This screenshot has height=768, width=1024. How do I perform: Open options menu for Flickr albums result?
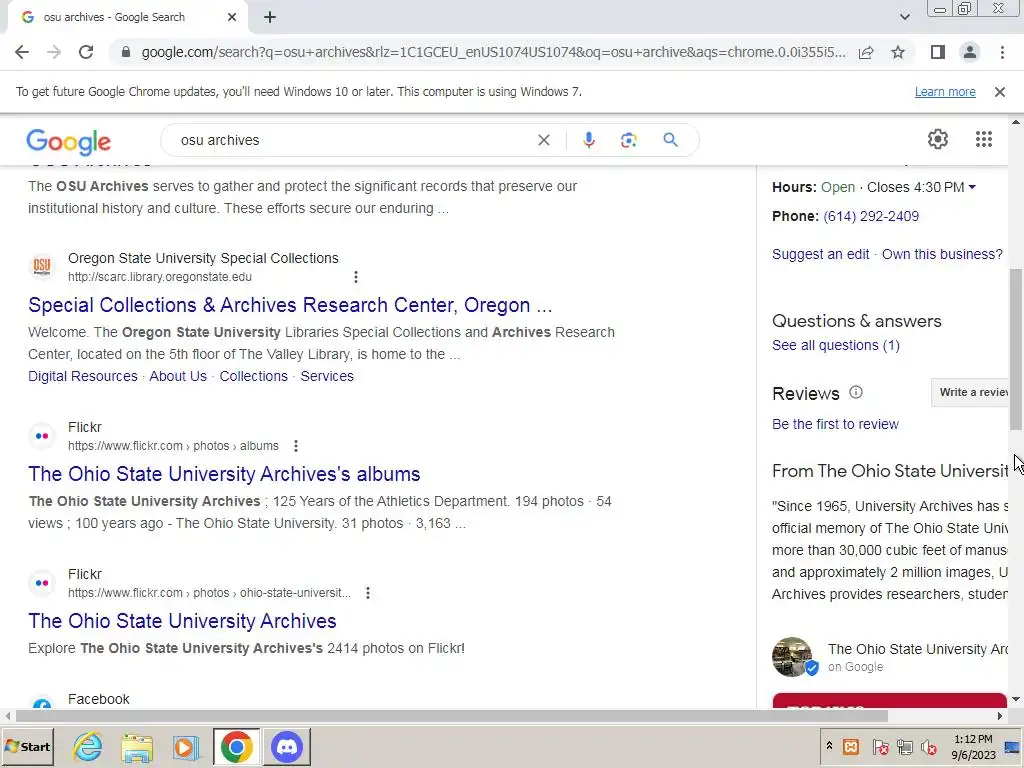pos(296,446)
